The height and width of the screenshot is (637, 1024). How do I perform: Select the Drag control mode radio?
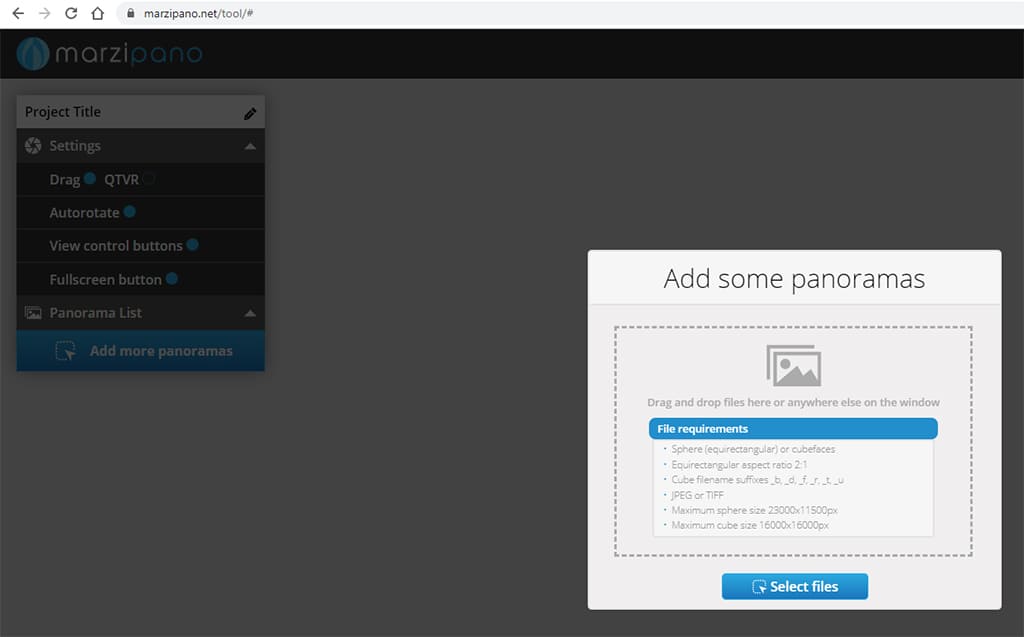[x=90, y=179]
